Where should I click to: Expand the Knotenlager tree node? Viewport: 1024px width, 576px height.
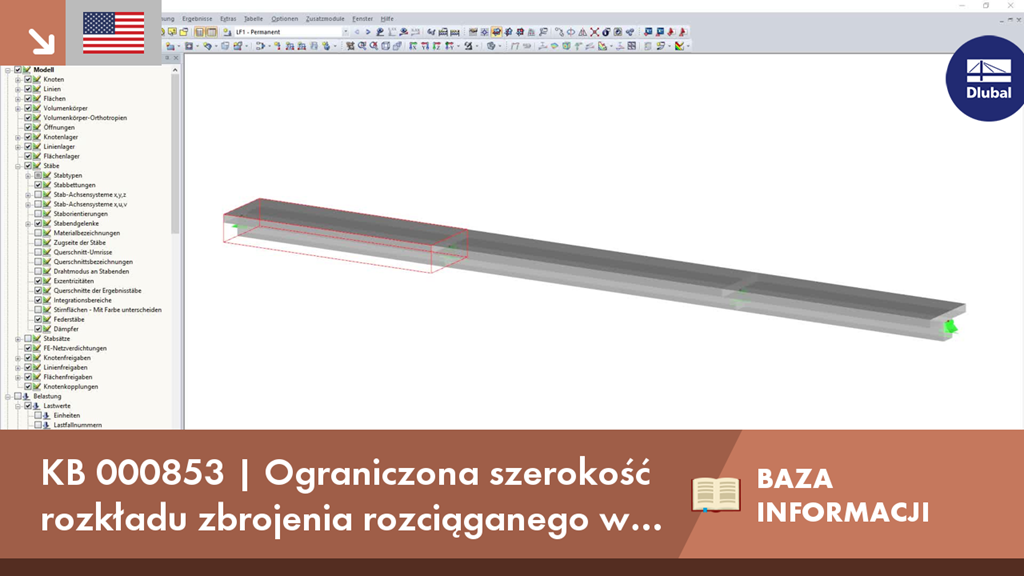pyautogui.click(x=18, y=137)
